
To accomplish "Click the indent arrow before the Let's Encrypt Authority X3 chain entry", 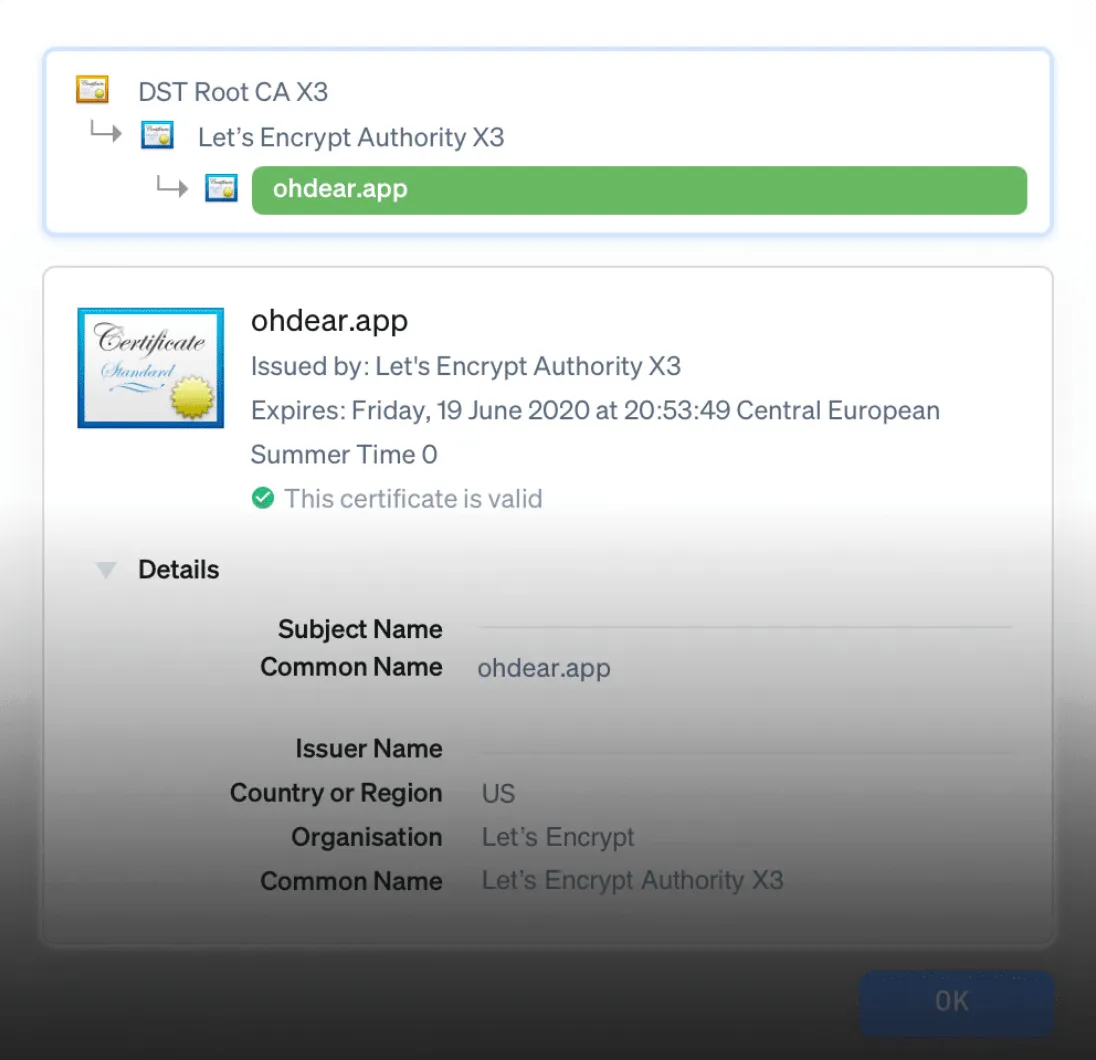I will (x=105, y=133).
